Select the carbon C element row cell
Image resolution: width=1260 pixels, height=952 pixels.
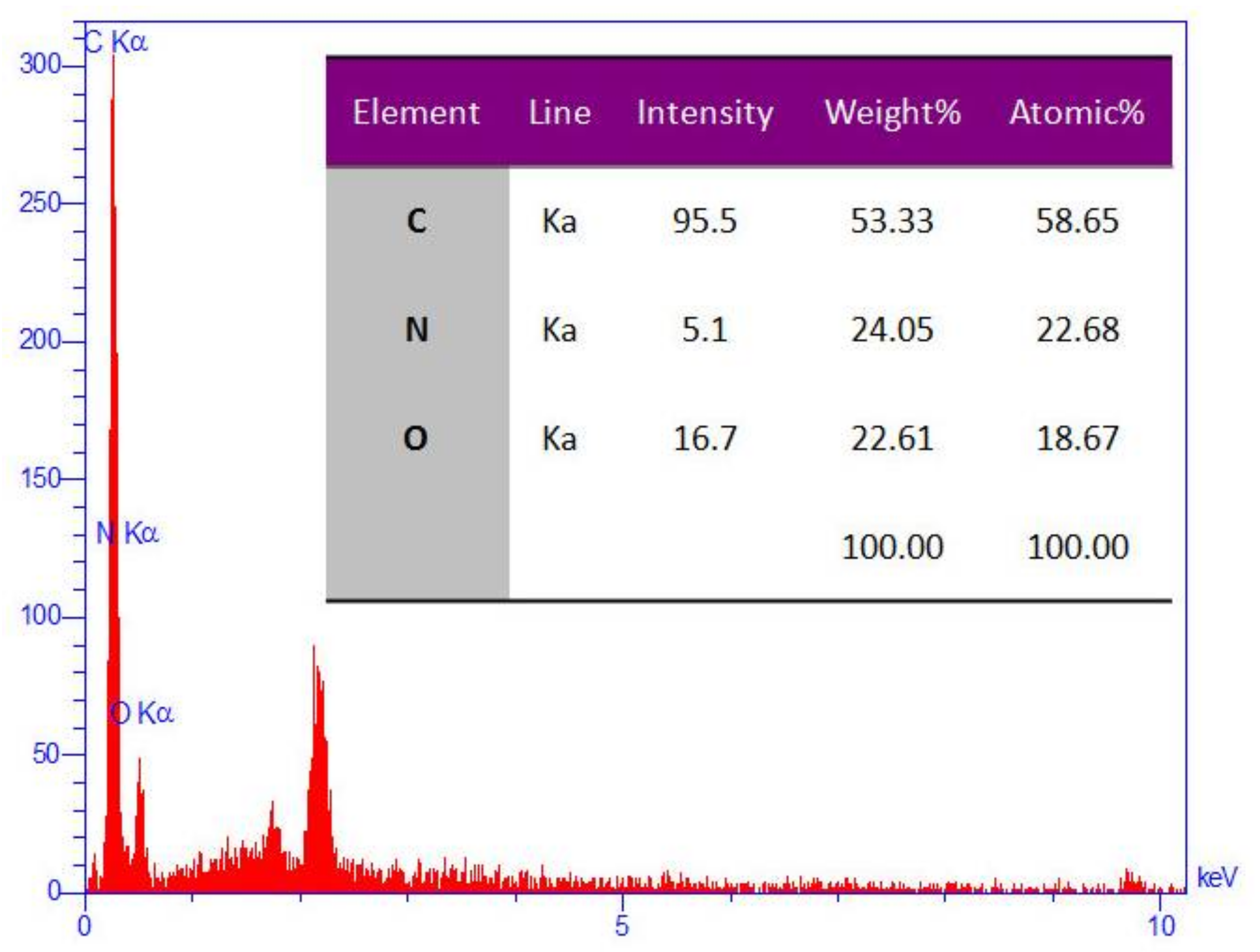coord(416,221)
